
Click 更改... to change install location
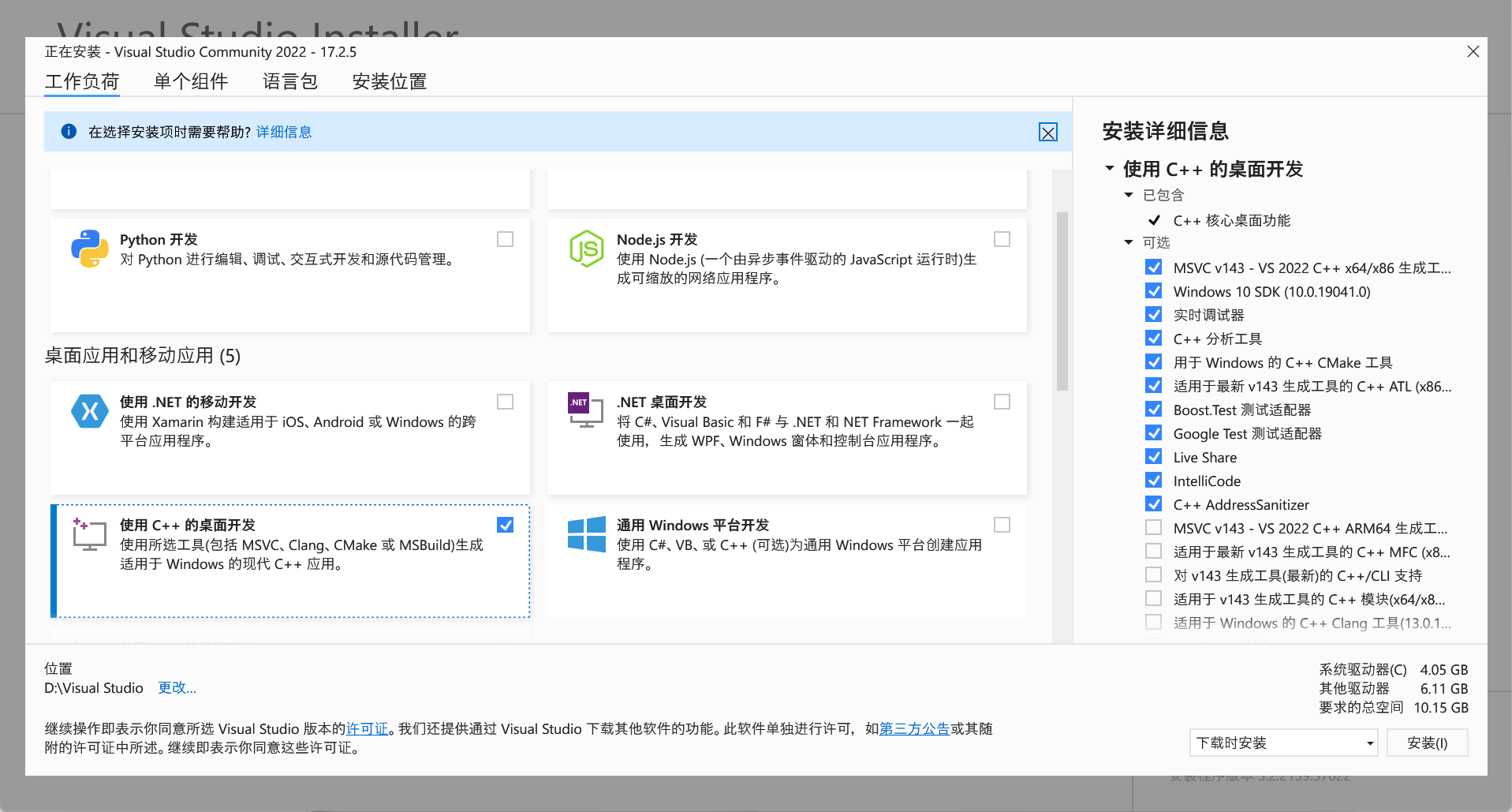click(x=177, y=687)
